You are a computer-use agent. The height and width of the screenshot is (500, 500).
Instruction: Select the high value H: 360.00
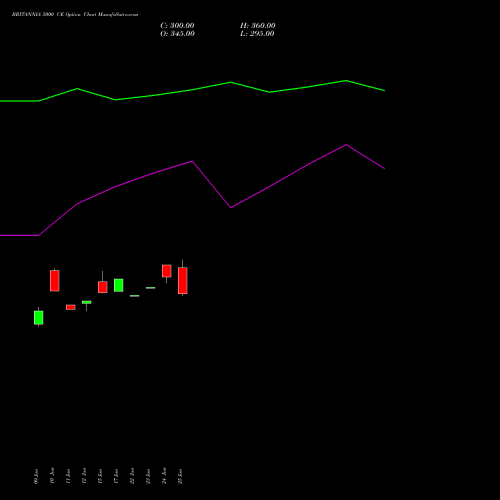coord(258,26)
